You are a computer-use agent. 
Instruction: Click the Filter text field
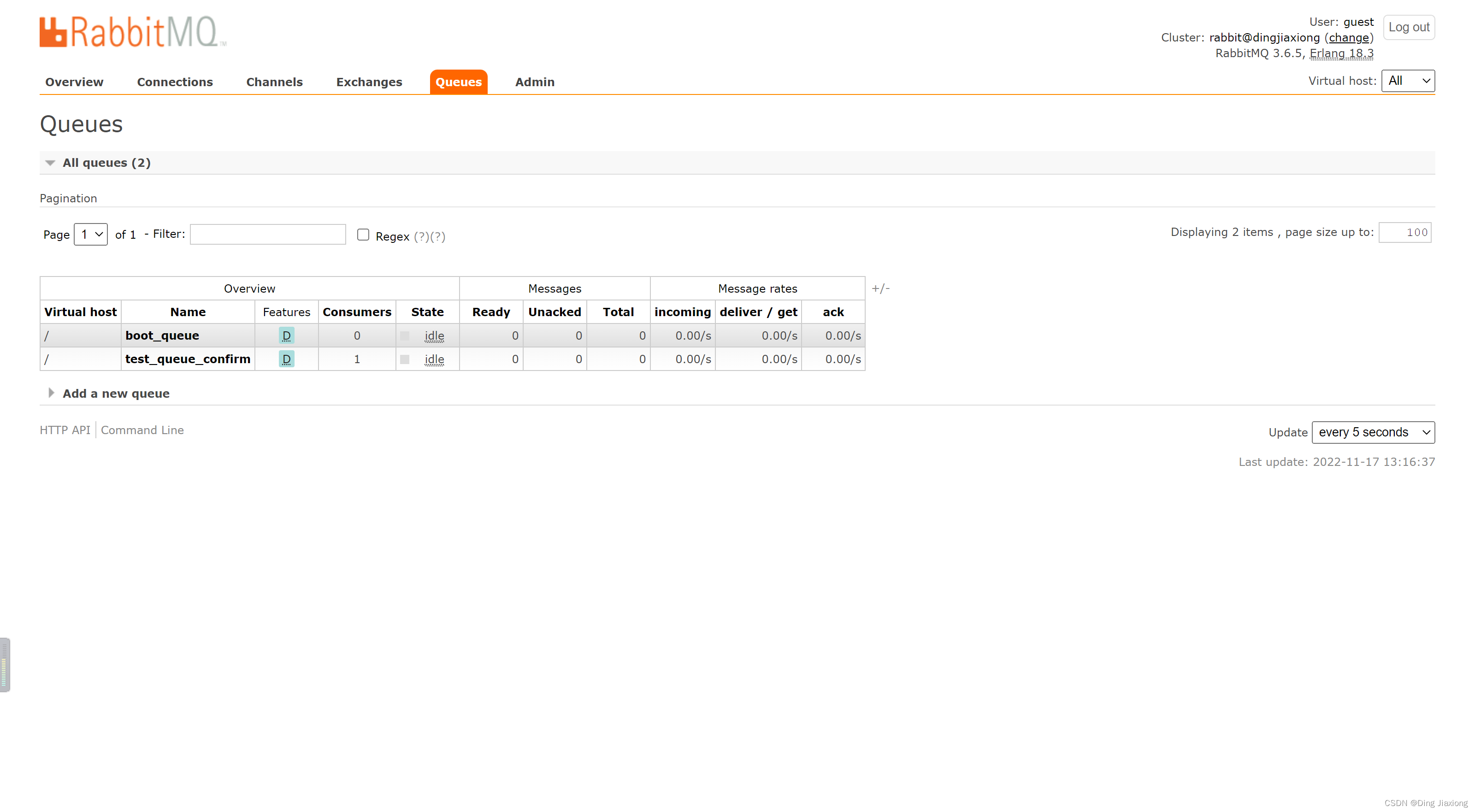point(268,234)
